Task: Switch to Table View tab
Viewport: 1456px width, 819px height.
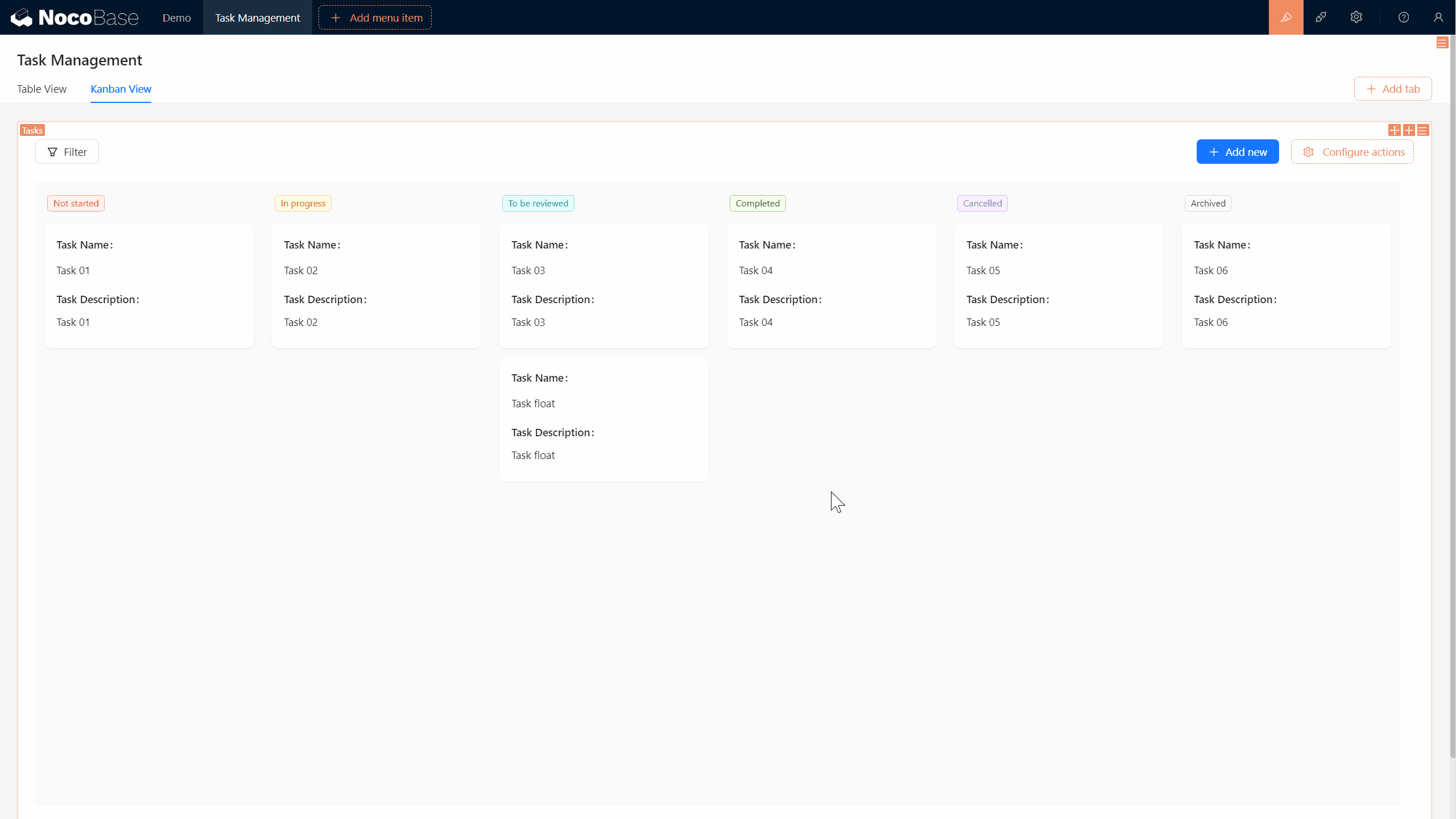Action: point(42,89)
